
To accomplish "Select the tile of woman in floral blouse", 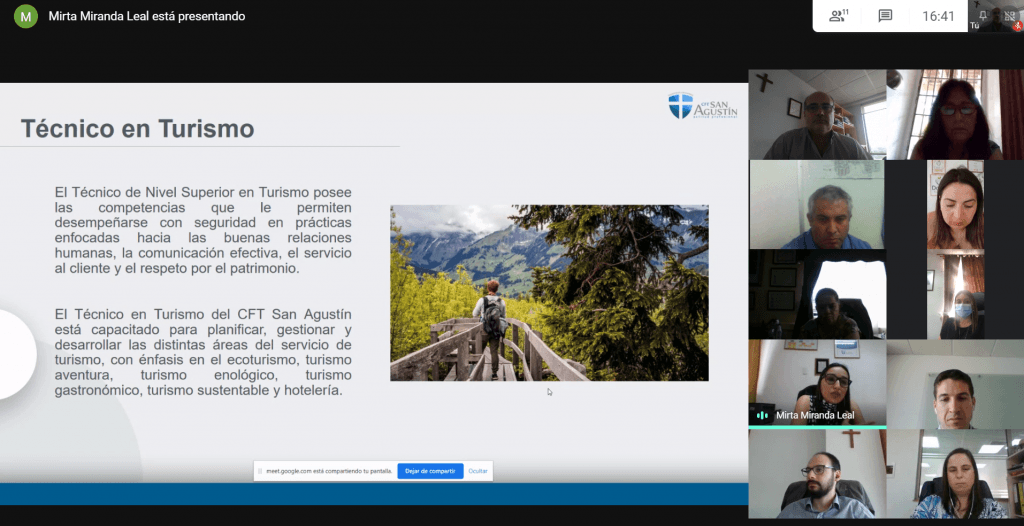I will [955, 474].
